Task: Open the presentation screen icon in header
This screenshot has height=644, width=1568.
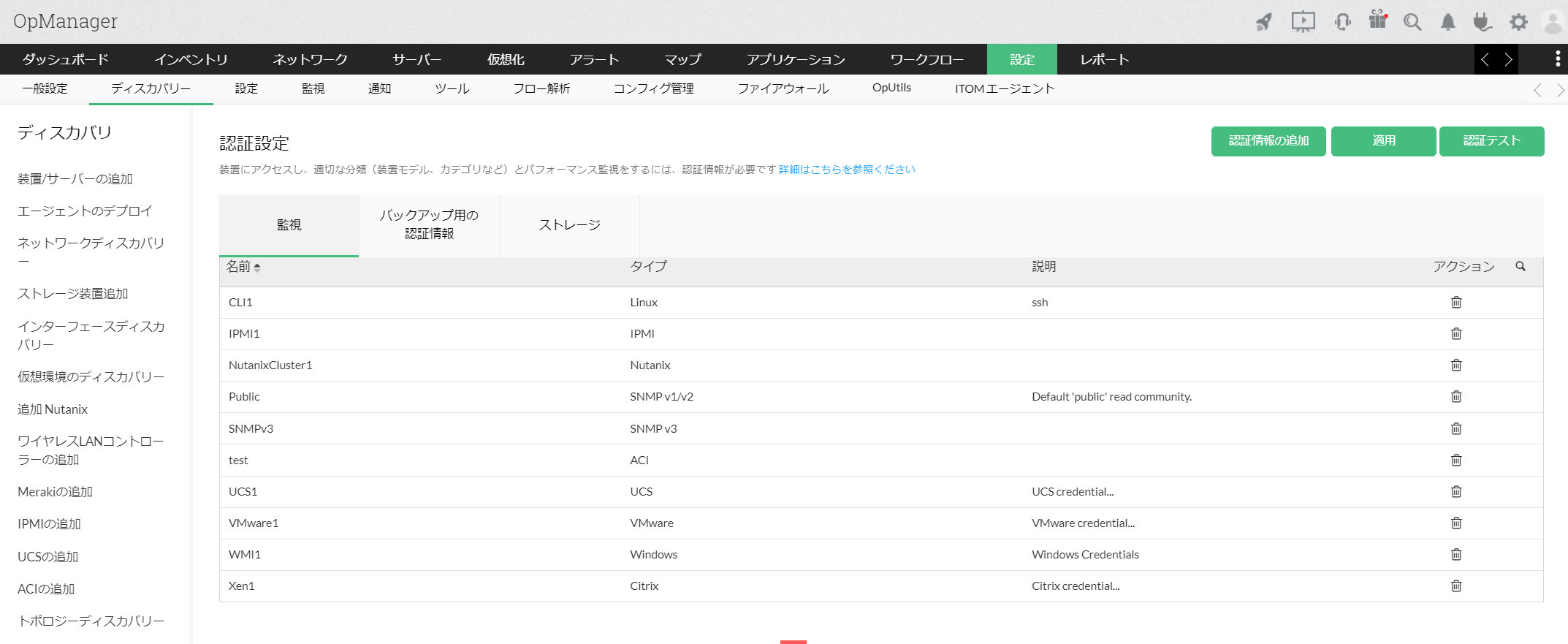Action: coord(1303,22)
